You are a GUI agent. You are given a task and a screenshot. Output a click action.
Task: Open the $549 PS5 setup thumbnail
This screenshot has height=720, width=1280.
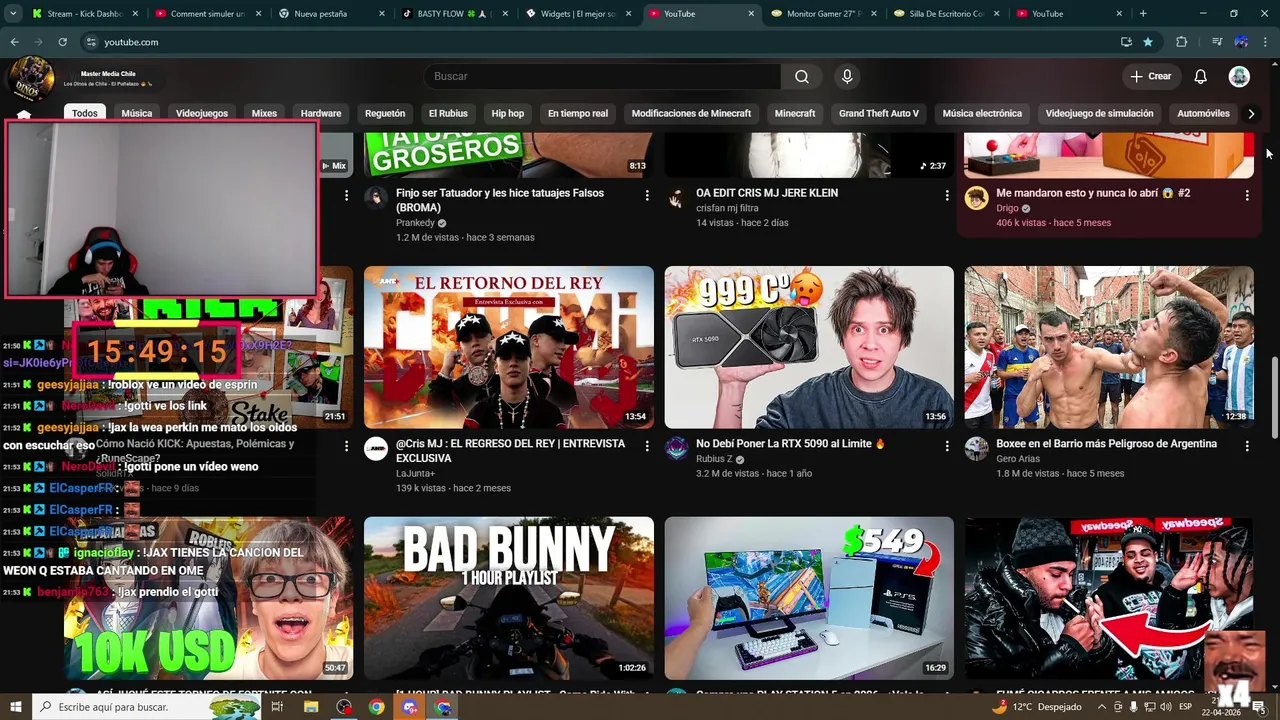tap(809, 598)
